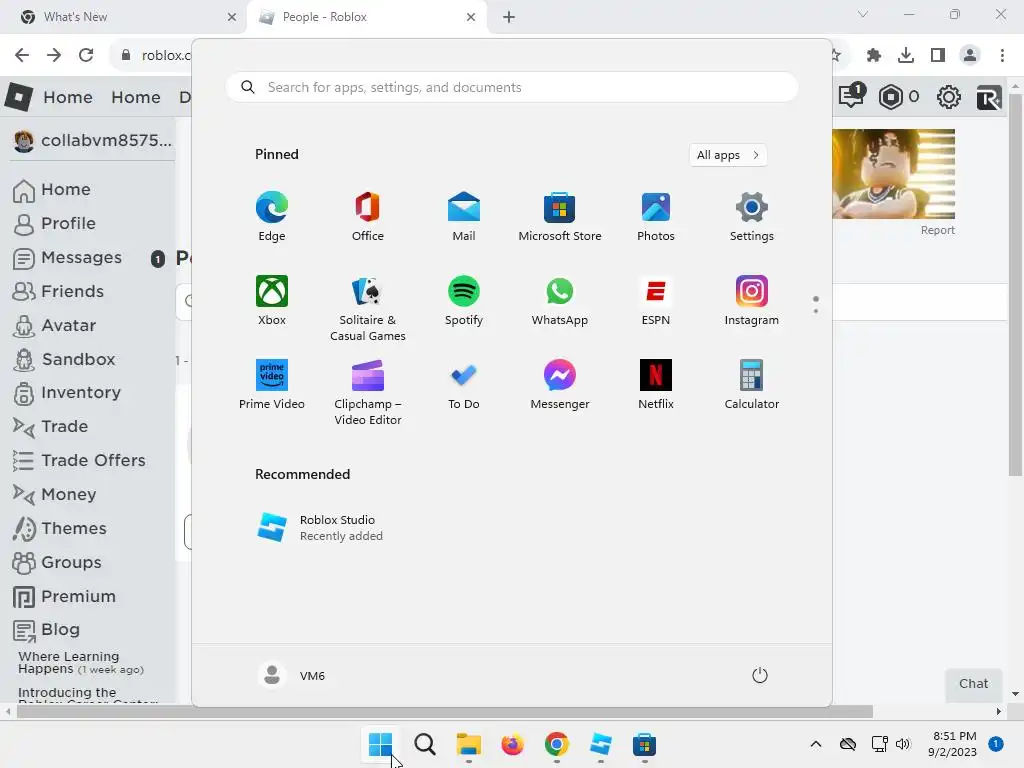Click the Windows Start button on taskbar
Viewport: 1024px width, 768px height.
click(x=380, y=744)
